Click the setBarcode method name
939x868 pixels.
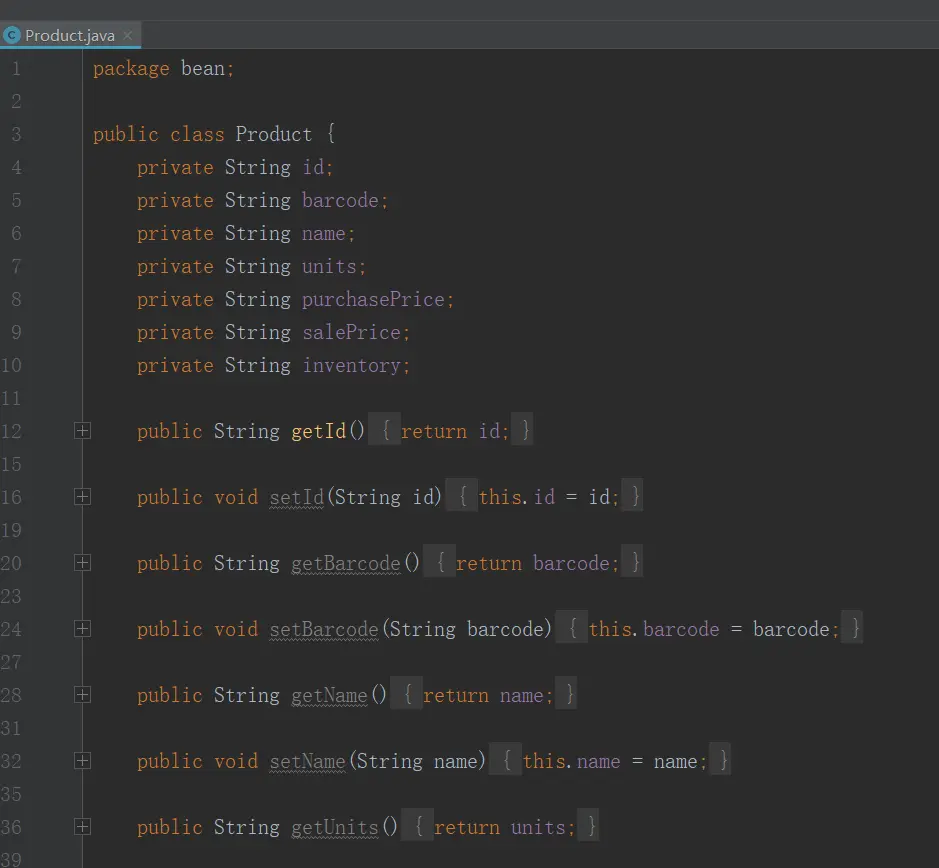click(324, 629)
